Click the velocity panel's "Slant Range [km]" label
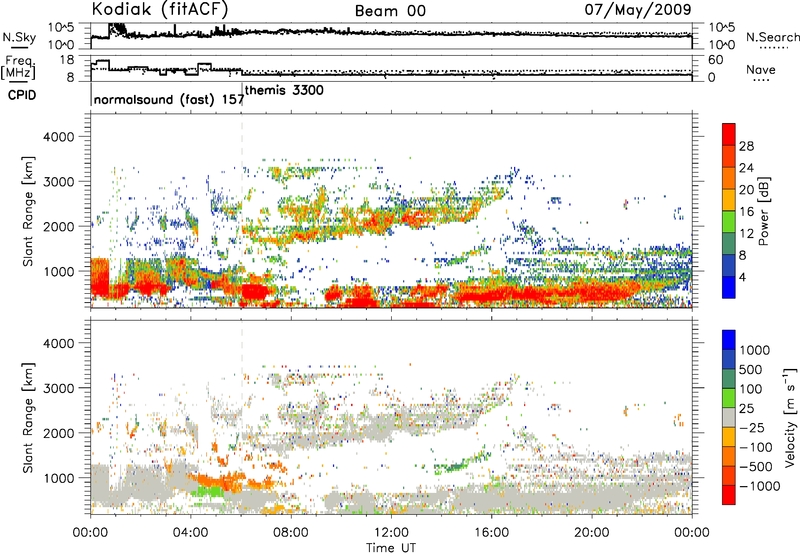800x554 pixels. click(x=29, y=417)
